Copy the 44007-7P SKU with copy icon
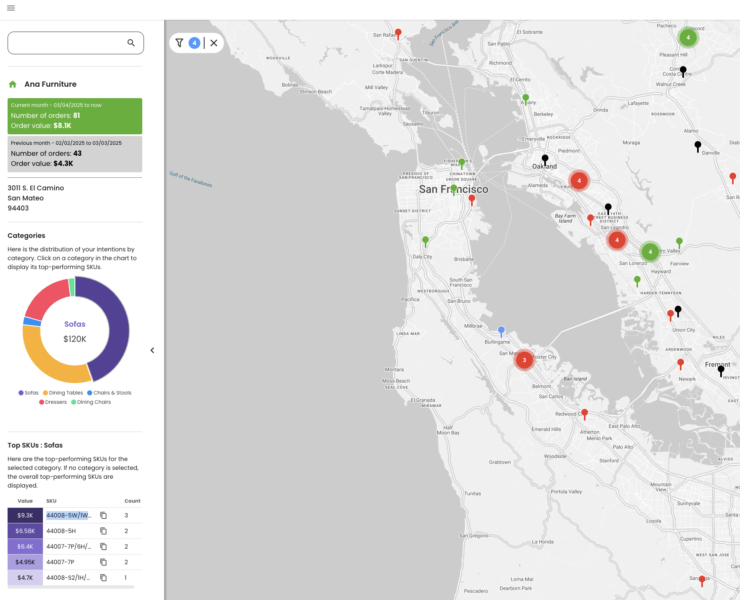740x600 pixels. pos(103,562)
